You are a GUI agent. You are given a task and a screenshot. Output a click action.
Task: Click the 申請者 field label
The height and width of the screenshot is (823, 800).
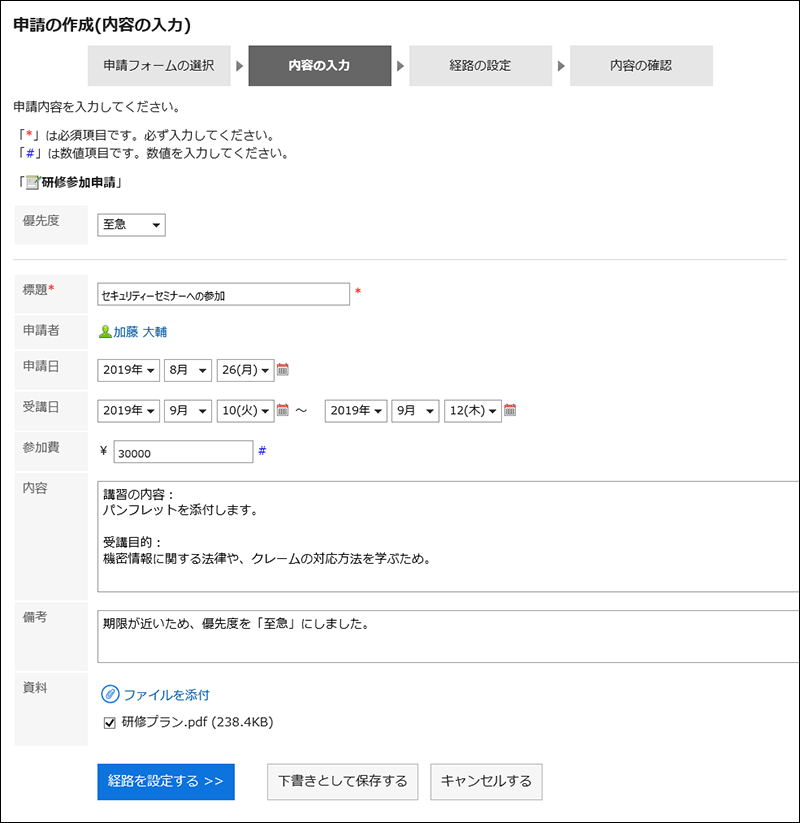(41, 330)
